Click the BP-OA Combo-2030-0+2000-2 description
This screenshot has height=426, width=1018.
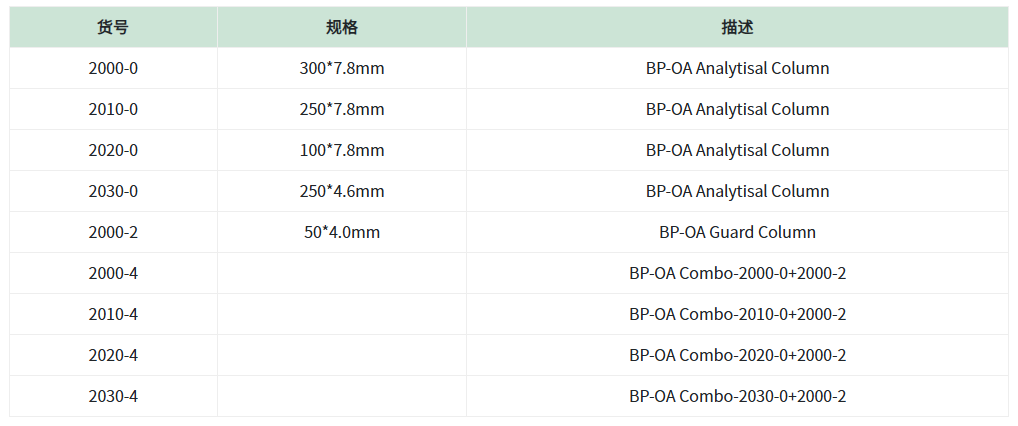tap(738, 395)
